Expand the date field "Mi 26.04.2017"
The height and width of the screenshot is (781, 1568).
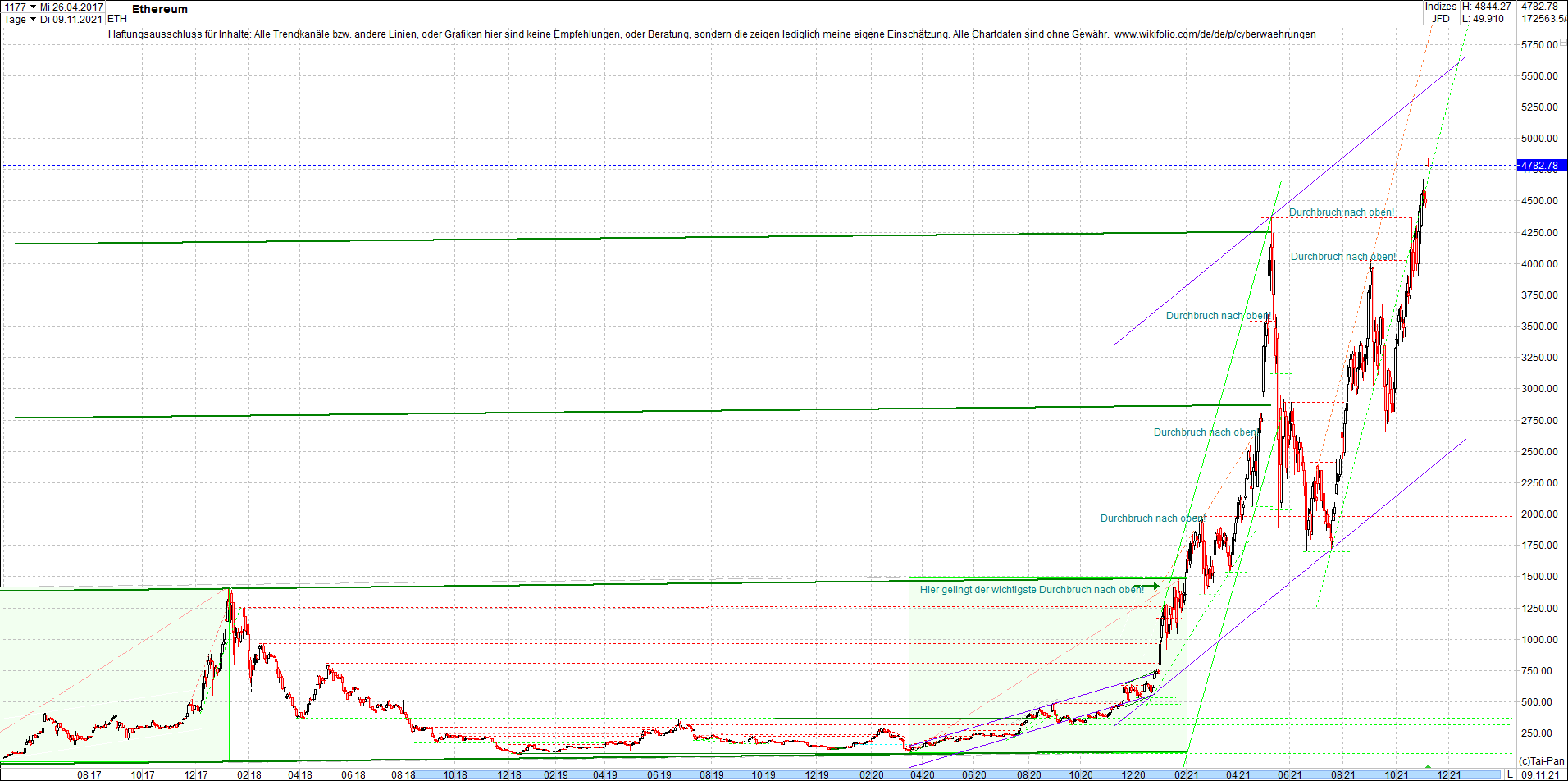[x=72, y=5]
